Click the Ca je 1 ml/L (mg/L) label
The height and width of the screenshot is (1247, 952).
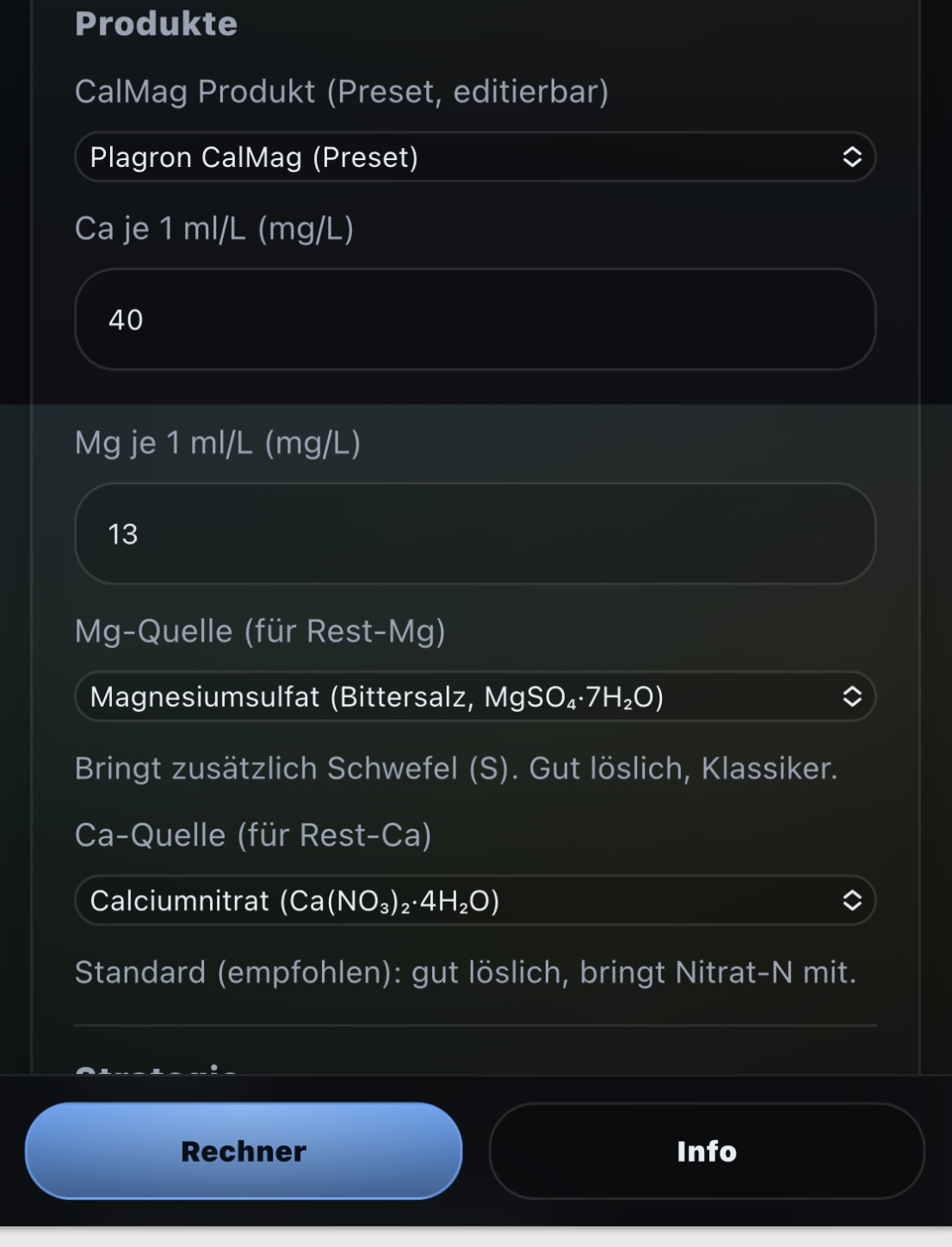pyautogui.click(x=214, y=228)
